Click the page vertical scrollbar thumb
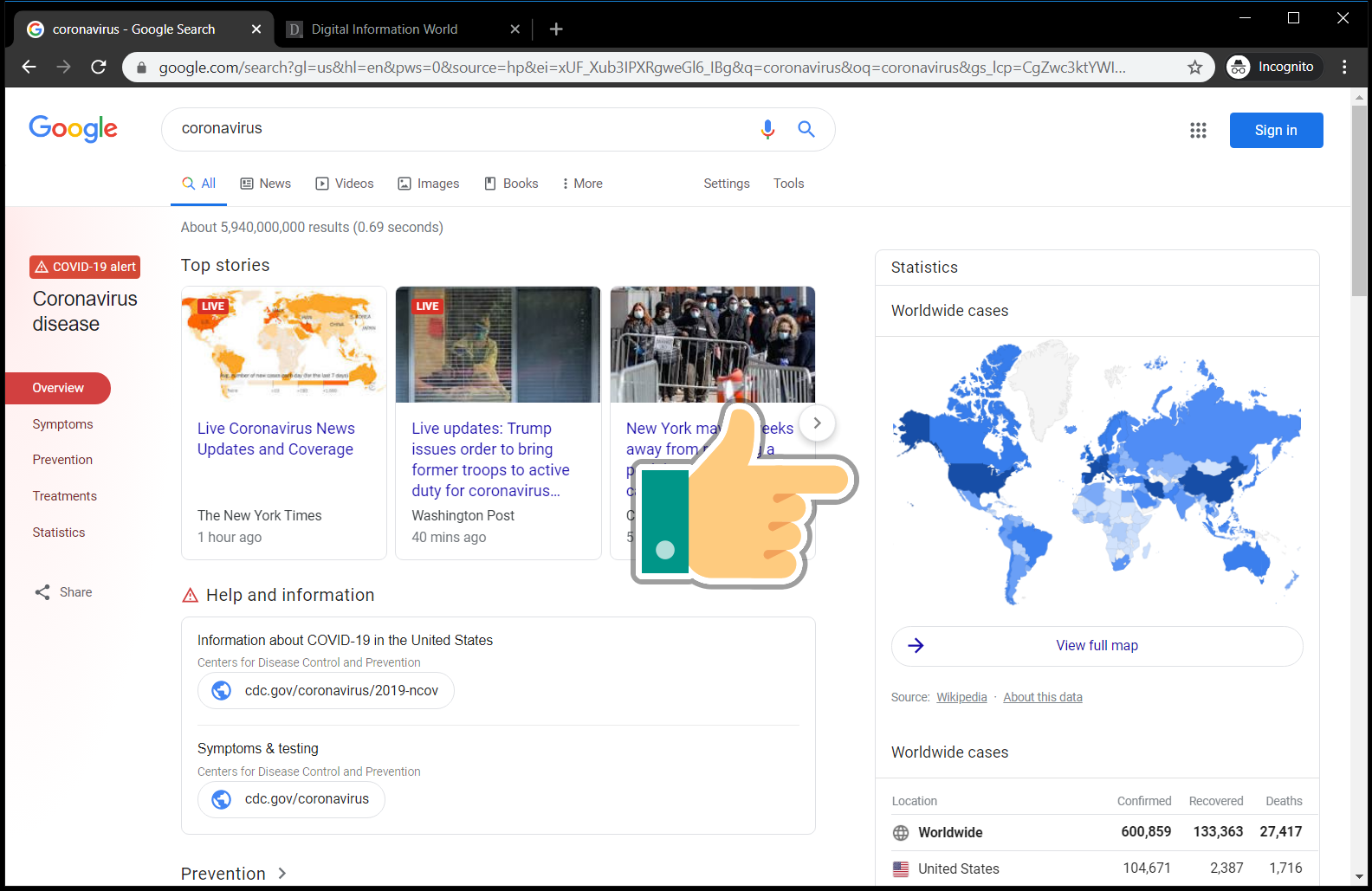This screenshot has height=891, width=1372. pyautogui.click(x=1359, y=201)
